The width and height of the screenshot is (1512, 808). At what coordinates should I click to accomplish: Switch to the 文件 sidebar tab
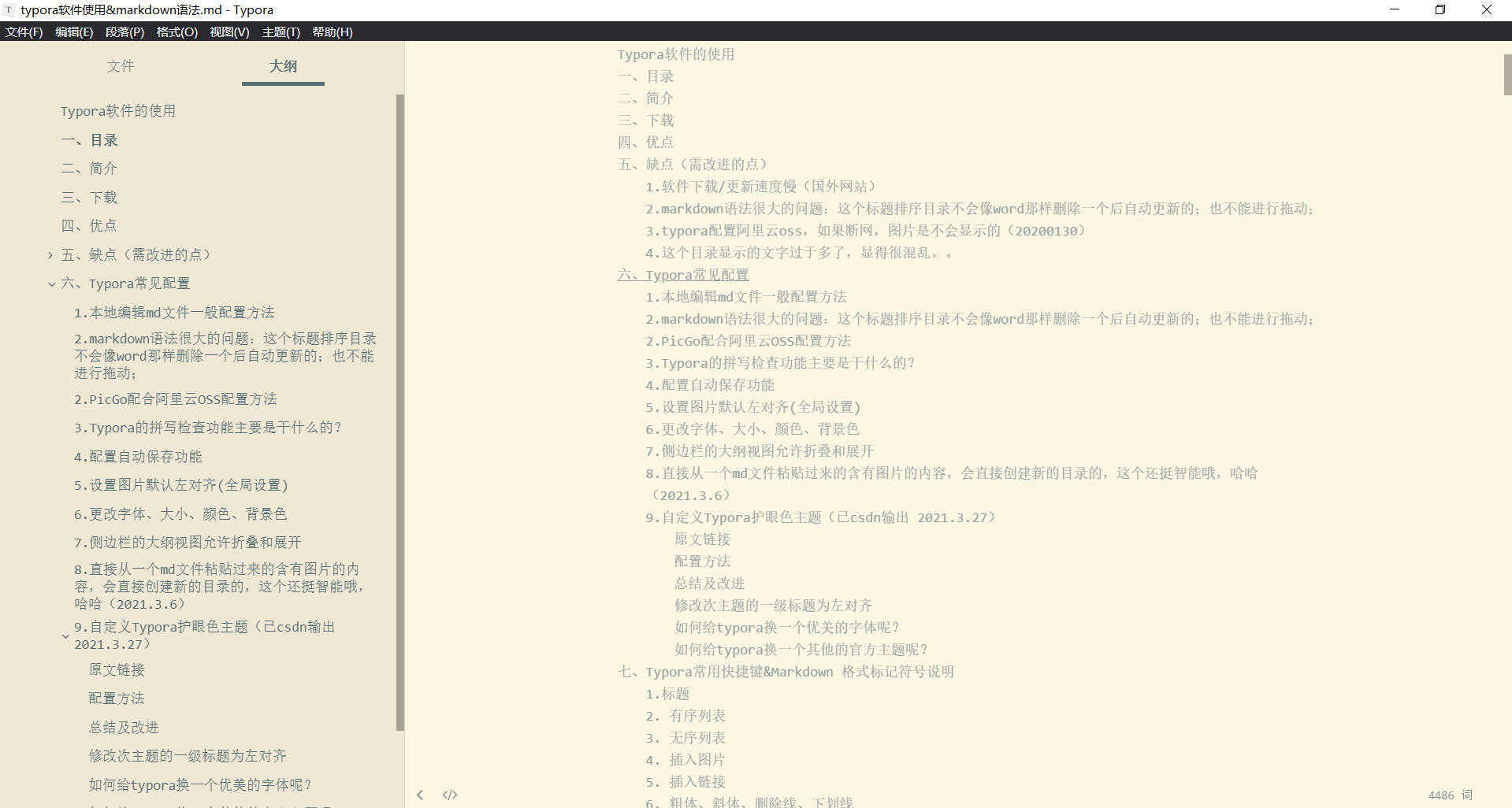click(x=121, y=66)
